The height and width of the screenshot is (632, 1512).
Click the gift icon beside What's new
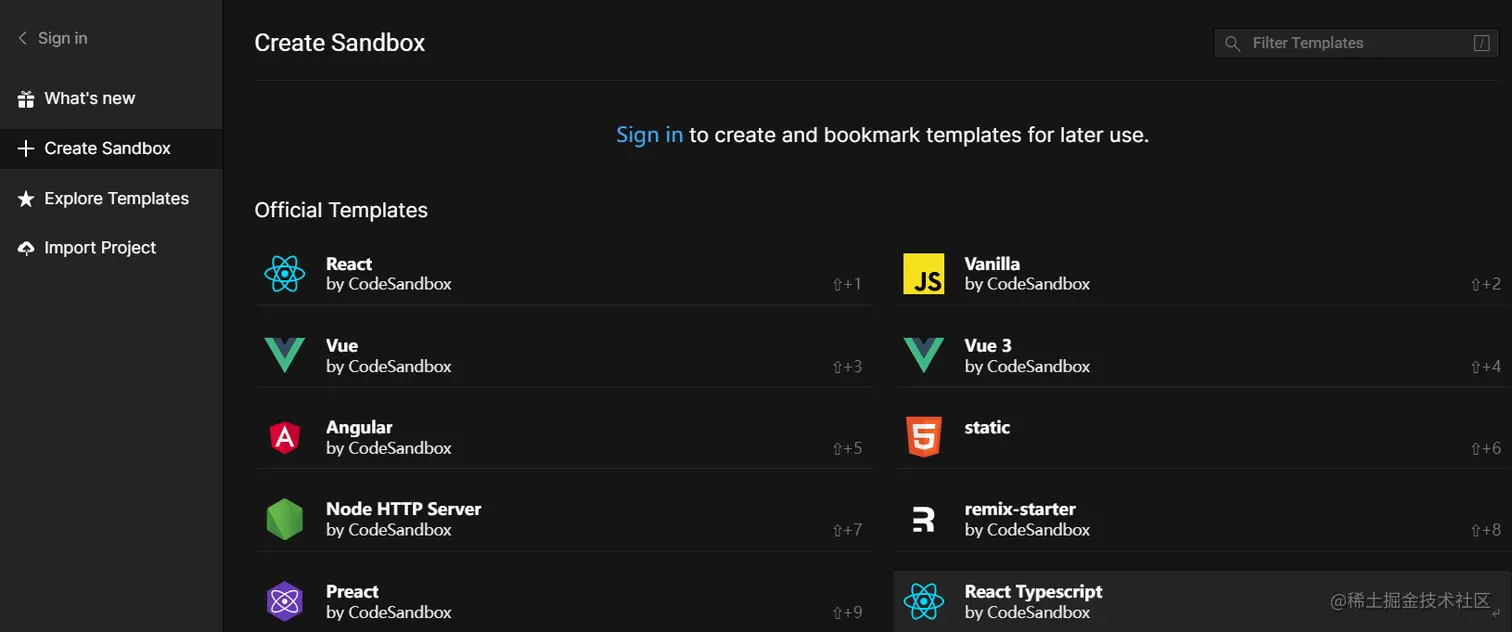(x=26, y=99)
